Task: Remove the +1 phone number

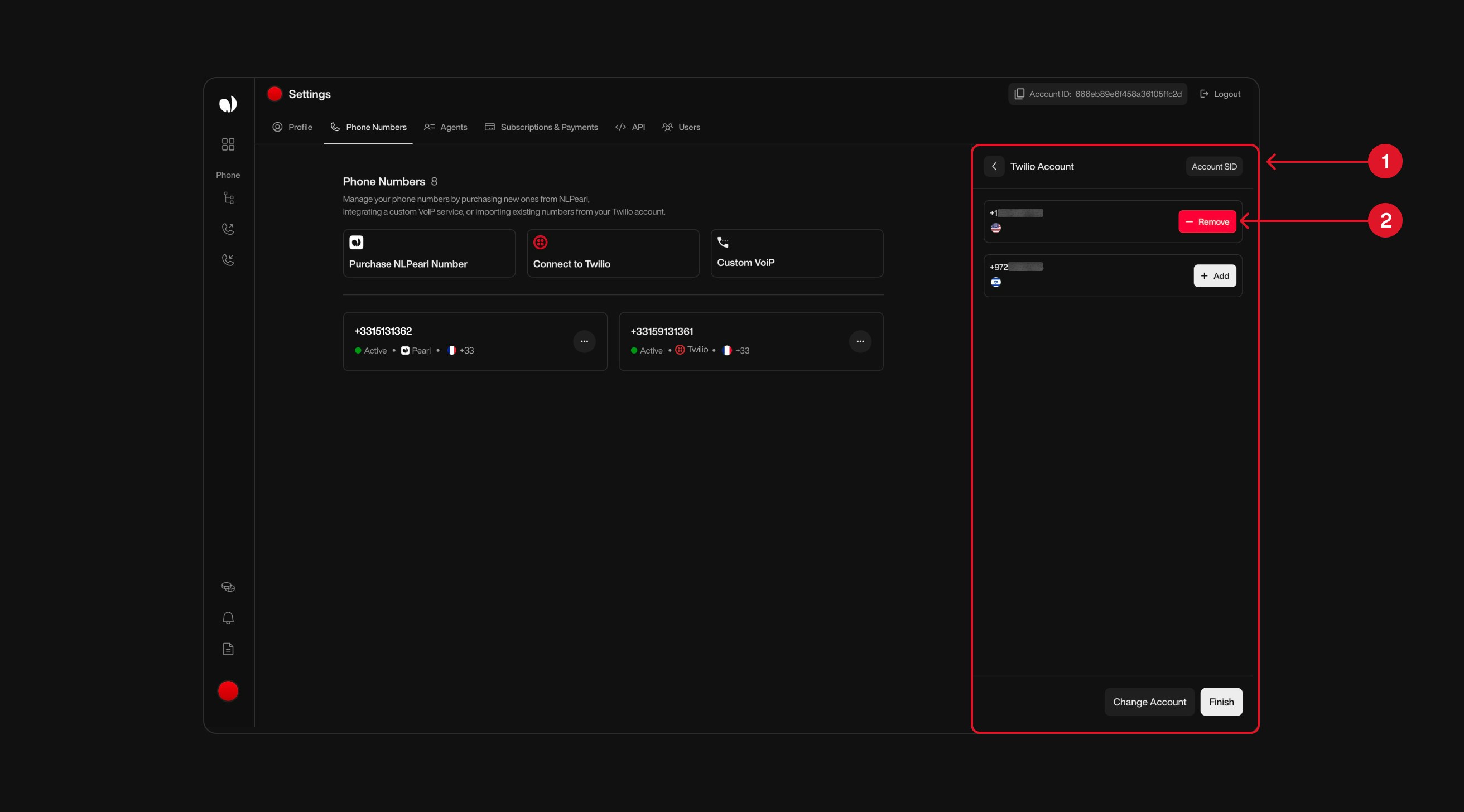Action: (1207, 221)
